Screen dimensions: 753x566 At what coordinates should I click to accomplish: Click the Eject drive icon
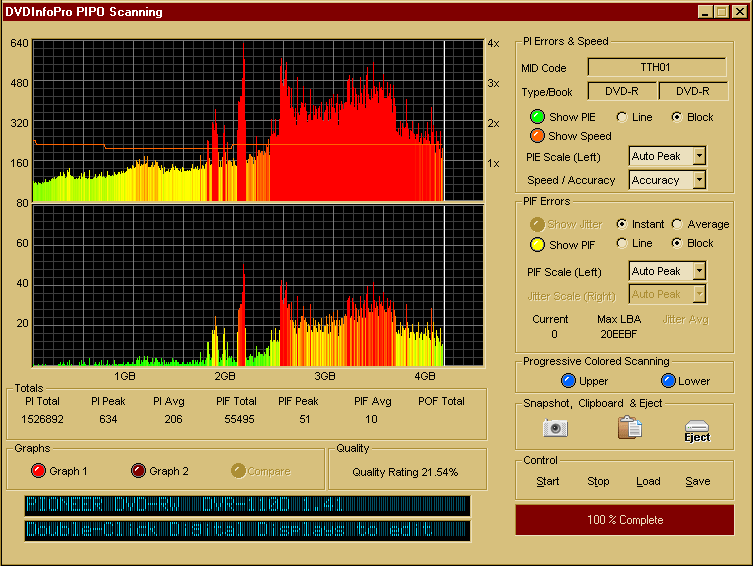pos(697,430)
